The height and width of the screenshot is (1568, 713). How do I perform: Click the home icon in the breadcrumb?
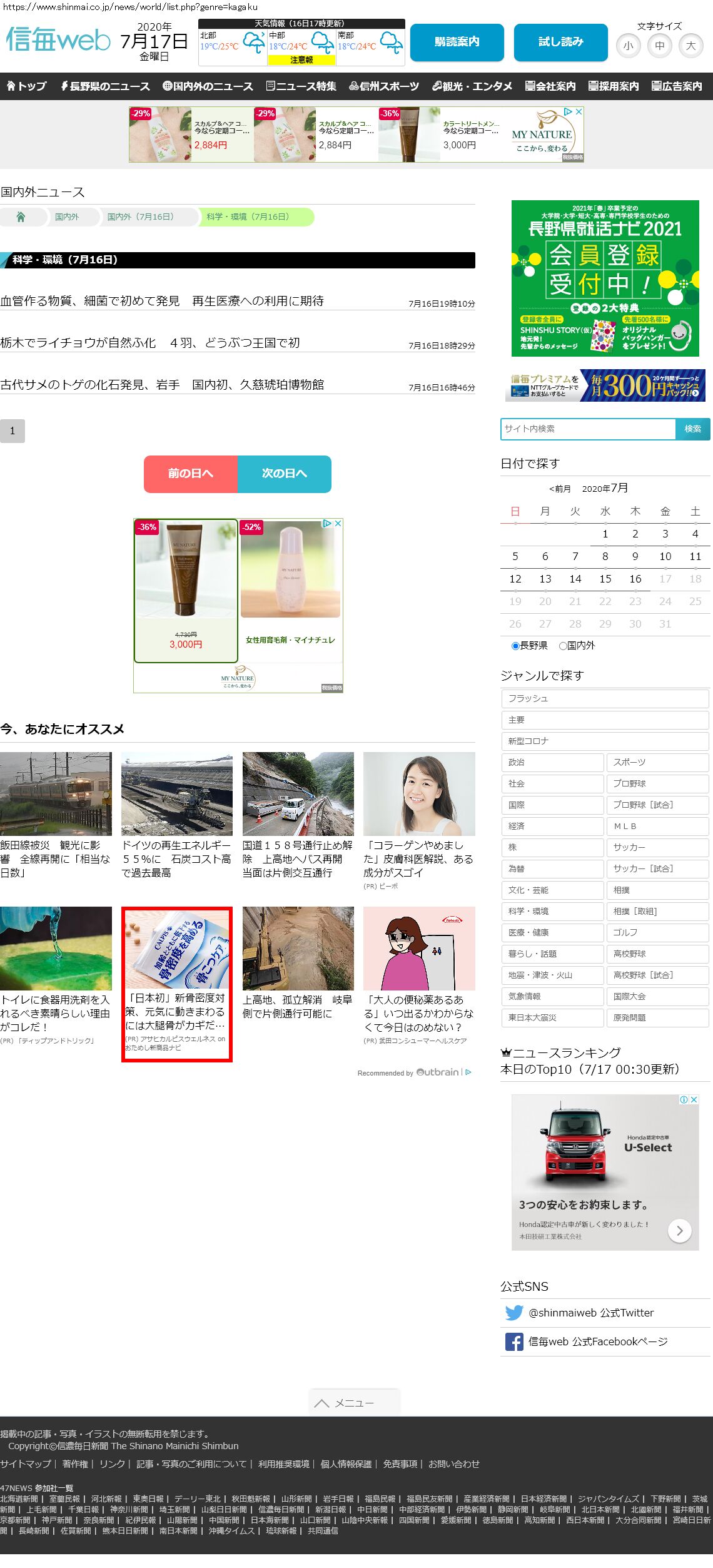coord(21,217)
